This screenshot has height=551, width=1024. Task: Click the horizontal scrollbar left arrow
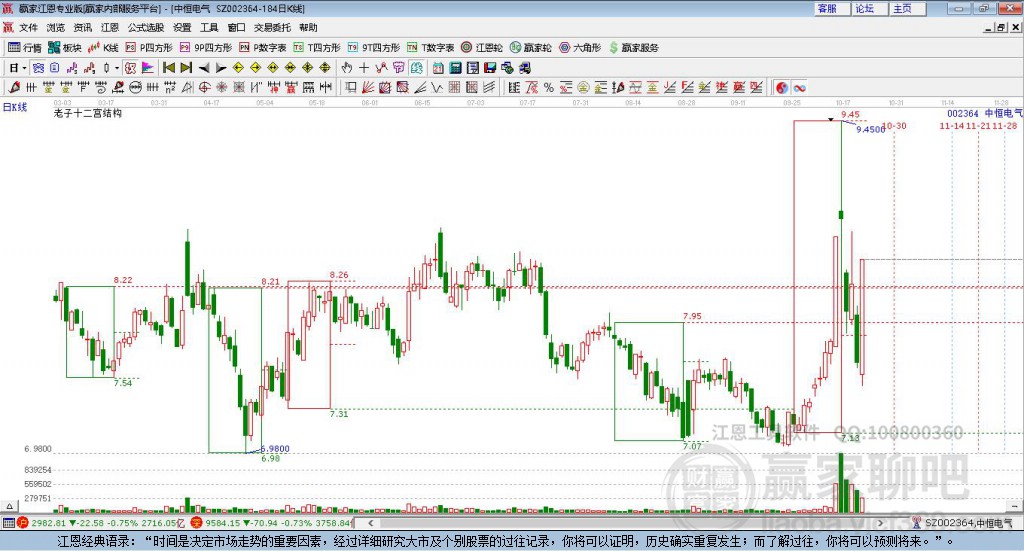coord(371,523)
